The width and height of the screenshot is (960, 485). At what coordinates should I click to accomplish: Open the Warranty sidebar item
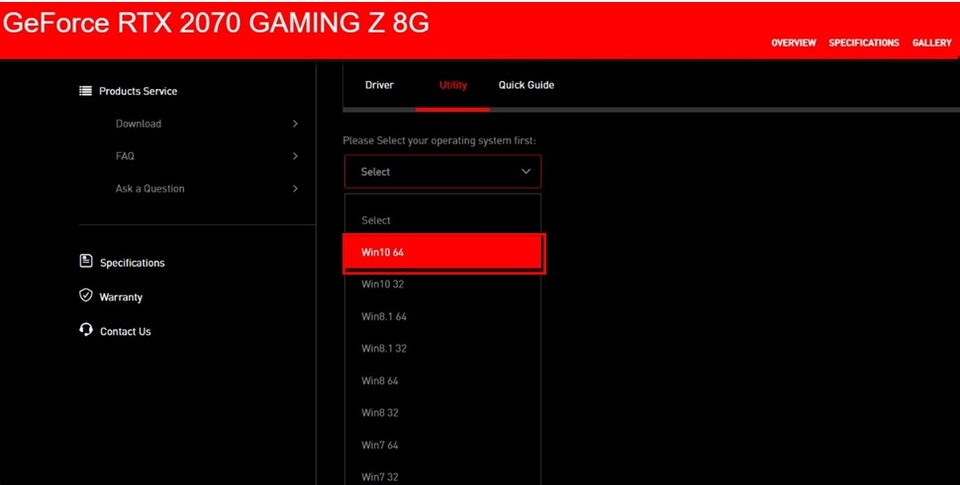point(121,297)
